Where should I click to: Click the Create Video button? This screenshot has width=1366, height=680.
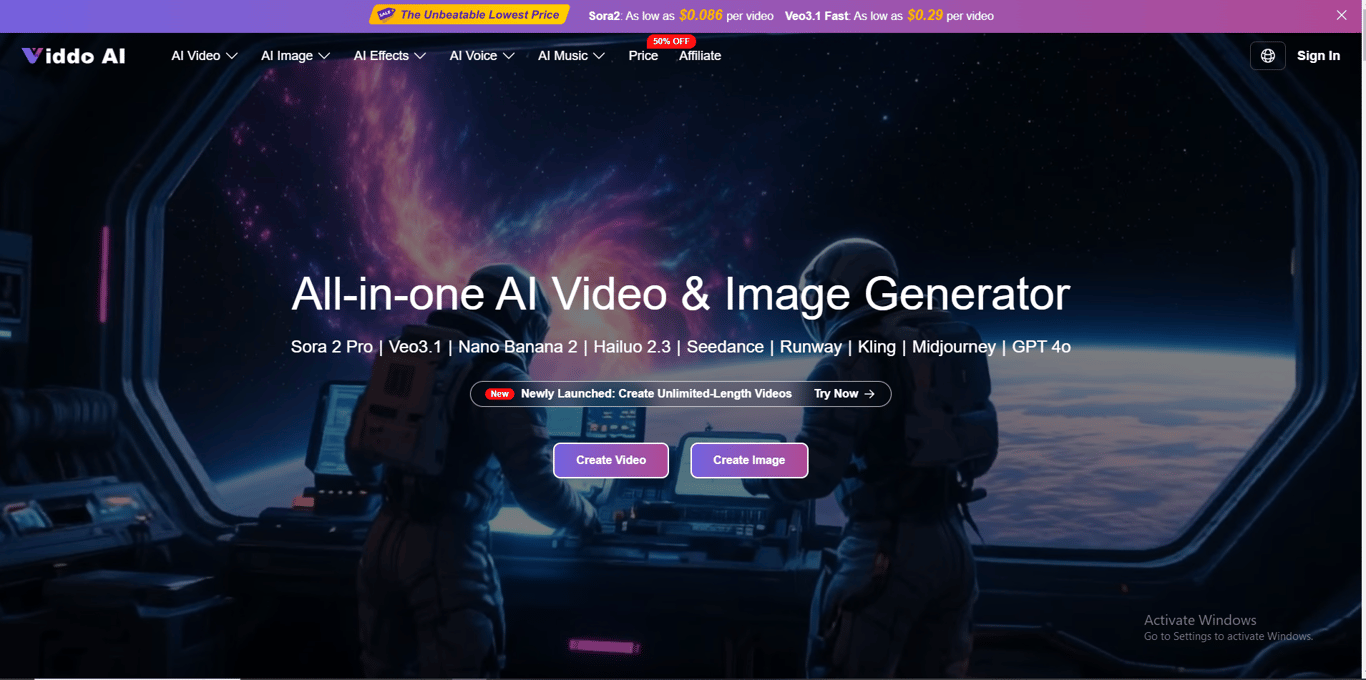click(611, 460)
